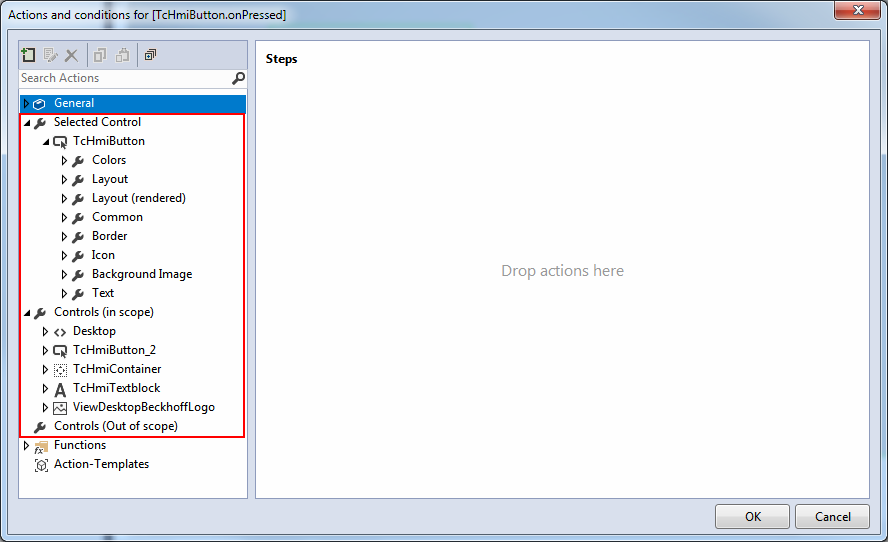Confirm with the OK button
The height and width of the screenshot is (542, 888).
tap(752, 517)
